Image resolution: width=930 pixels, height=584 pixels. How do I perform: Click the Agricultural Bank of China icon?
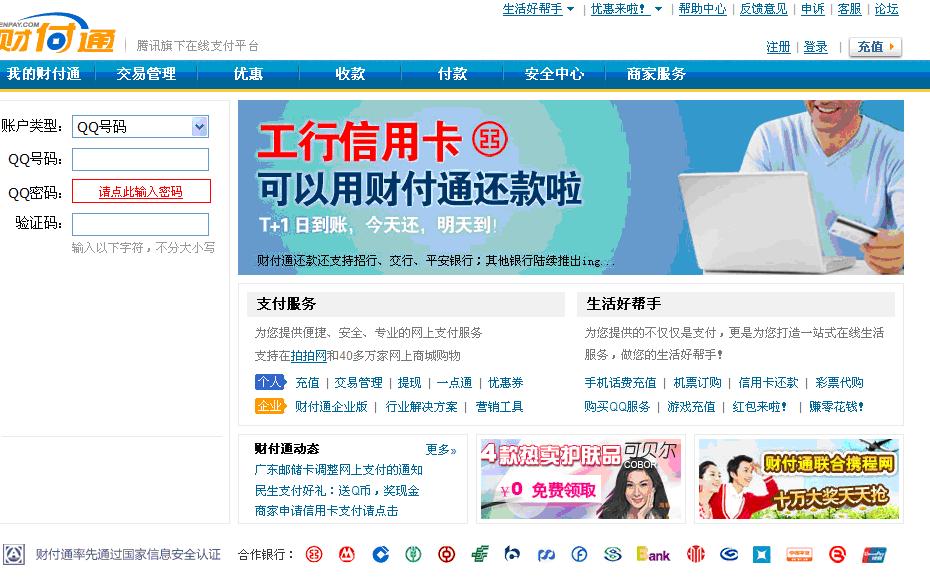point(413,554)
